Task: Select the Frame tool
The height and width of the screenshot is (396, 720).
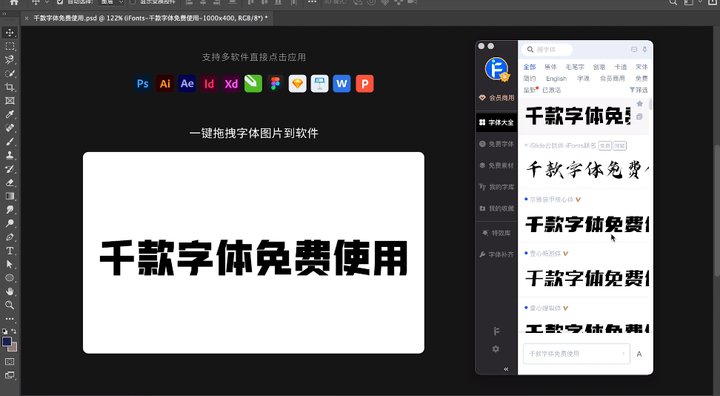Action: (10, 101)
